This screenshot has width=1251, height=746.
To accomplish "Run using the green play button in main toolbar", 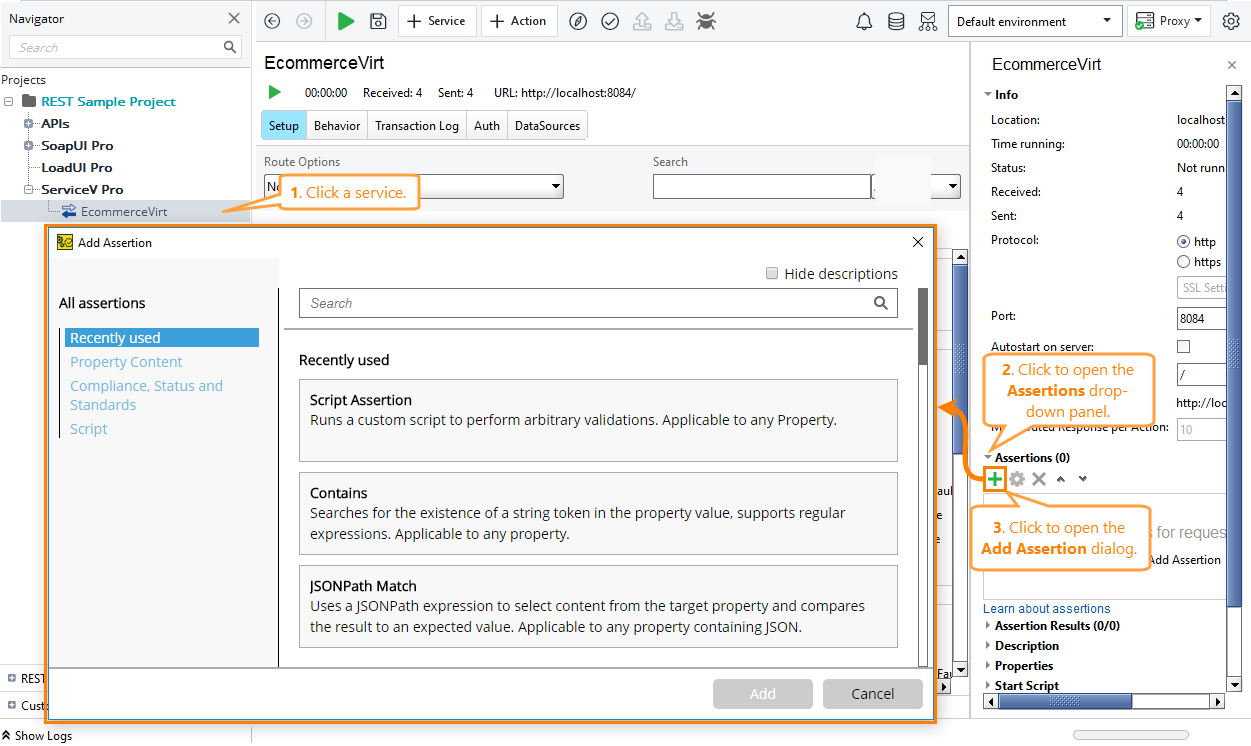I will click(x=346, y=21).
